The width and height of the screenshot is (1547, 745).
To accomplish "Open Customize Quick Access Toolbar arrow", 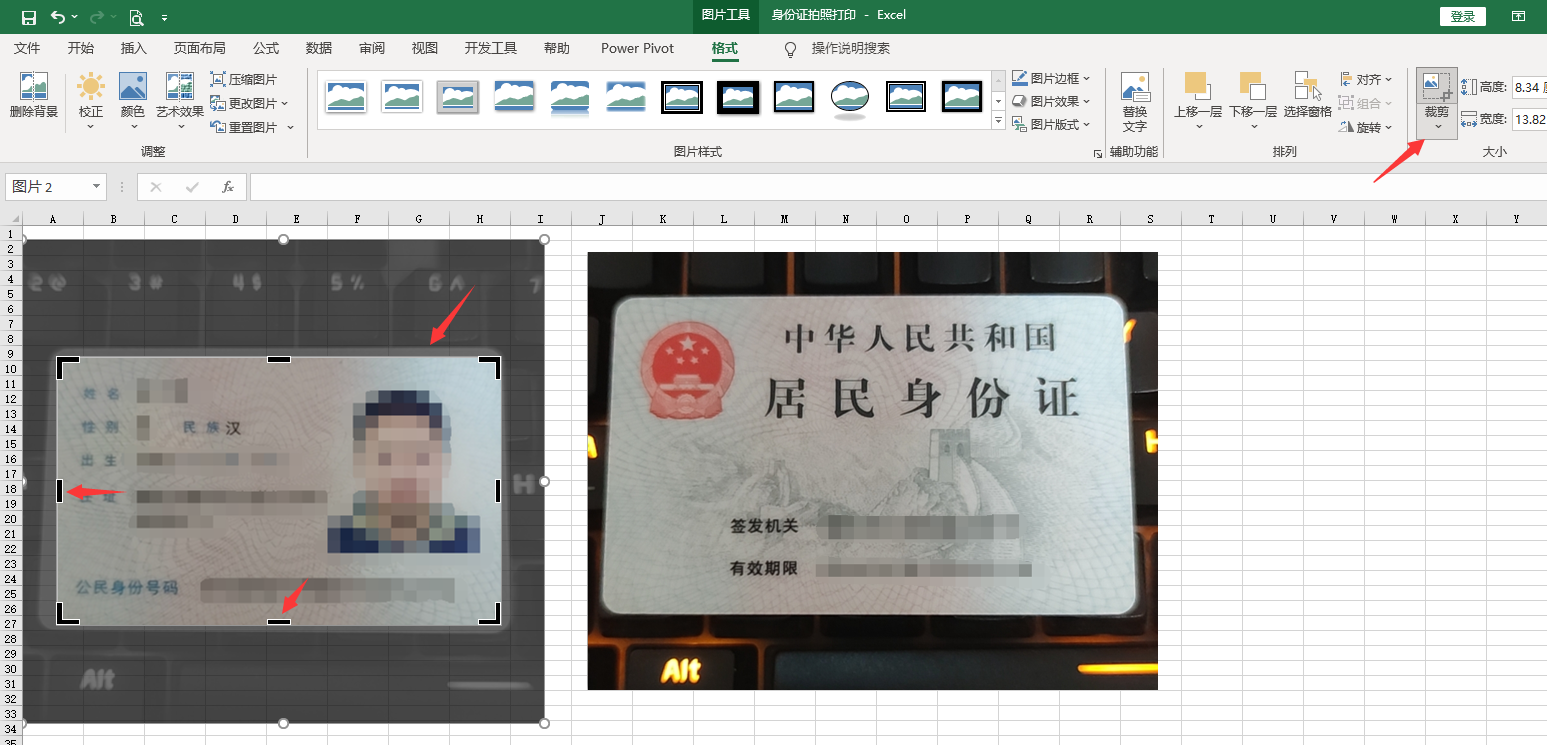I will [164, 17].
